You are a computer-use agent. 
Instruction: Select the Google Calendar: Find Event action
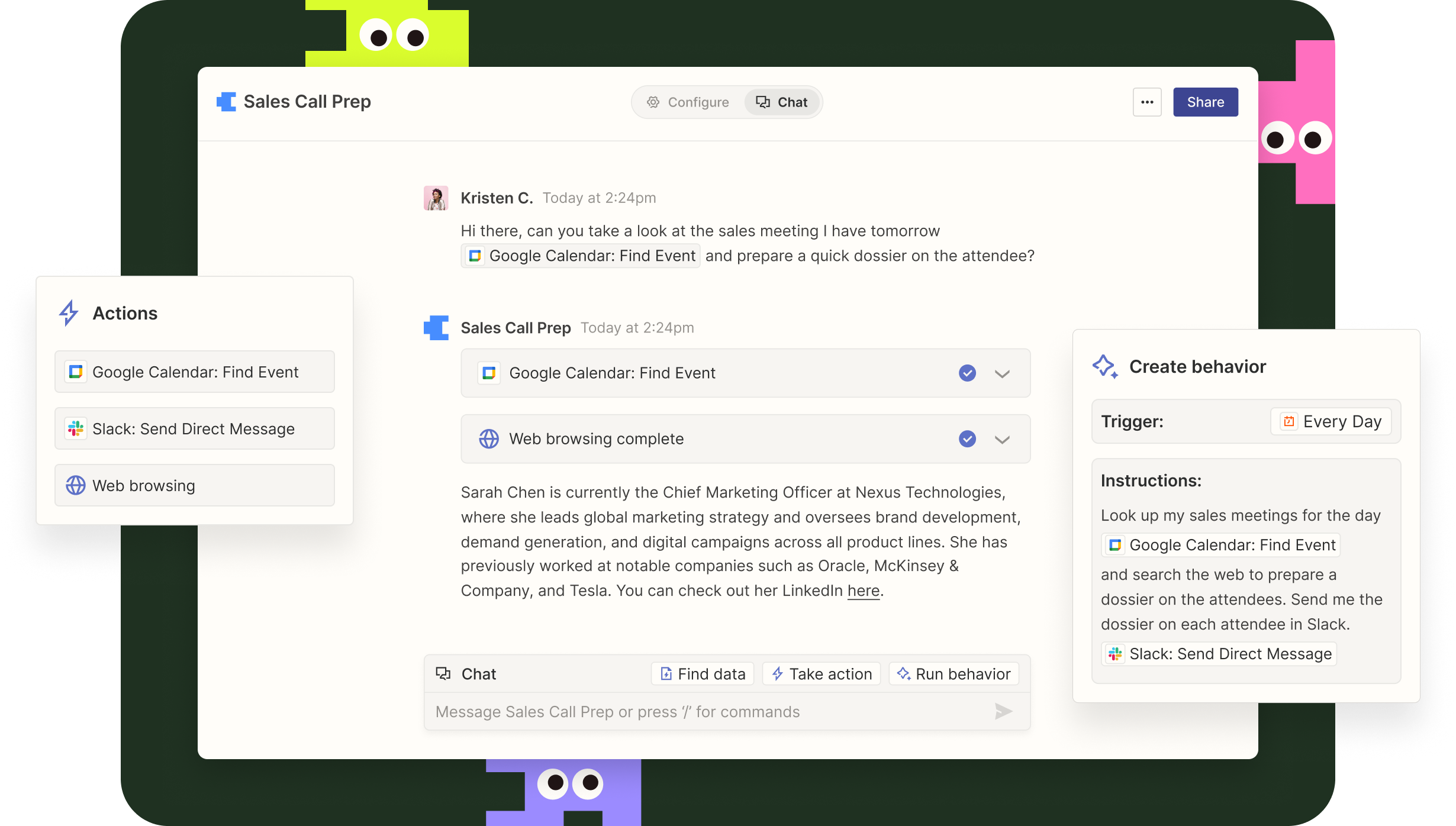pos(194,372)
